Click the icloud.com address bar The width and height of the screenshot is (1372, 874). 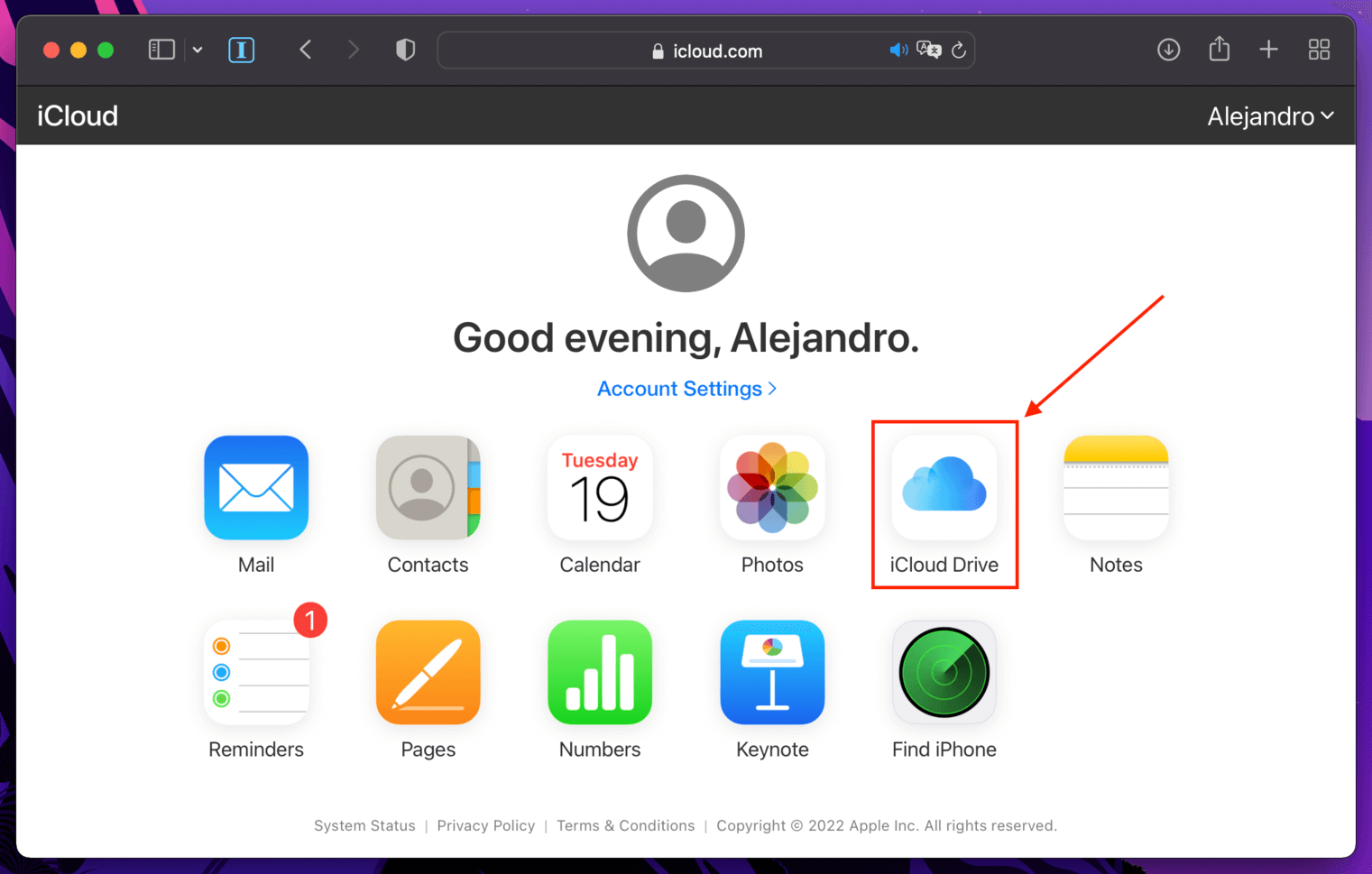706,51
